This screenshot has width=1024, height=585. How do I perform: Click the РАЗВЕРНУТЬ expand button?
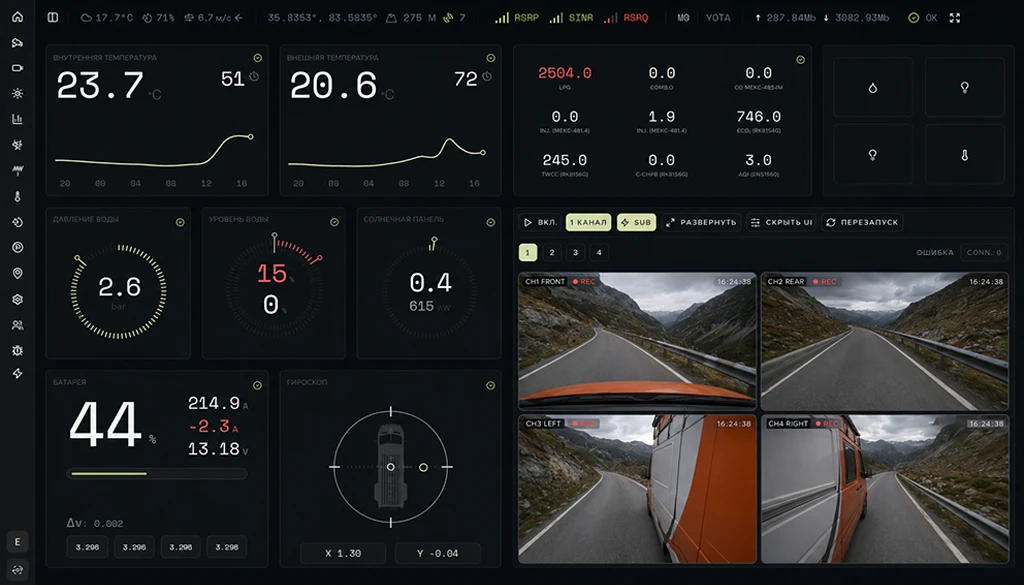coord(701,222)
